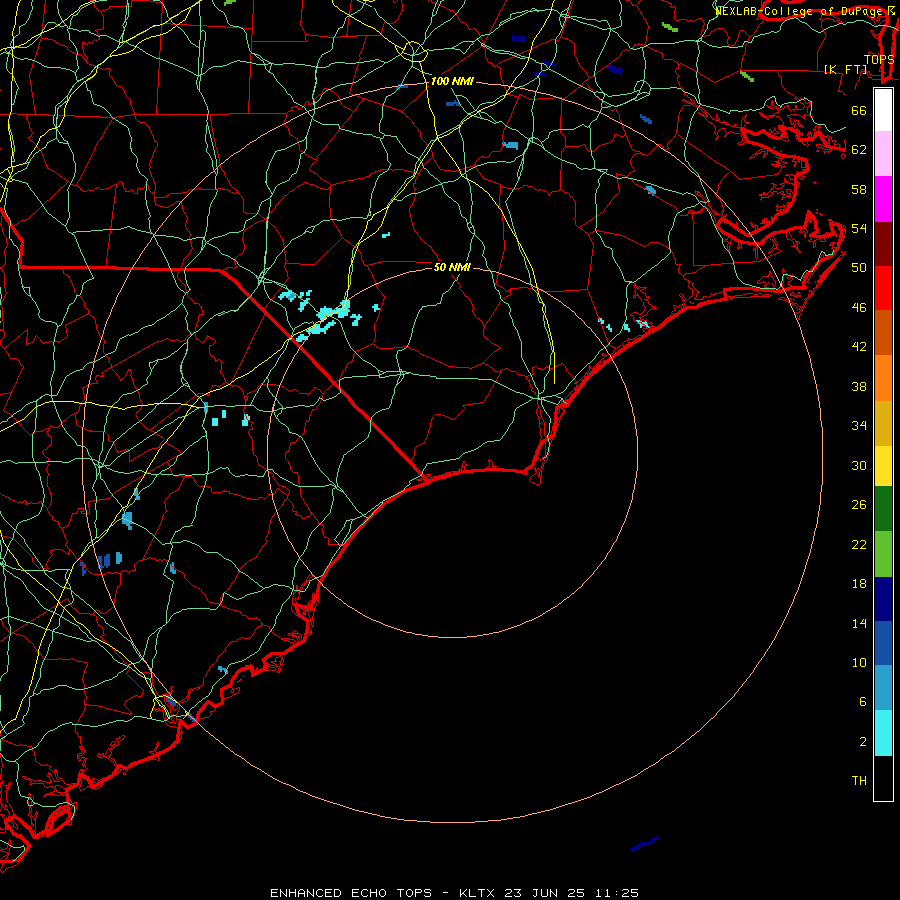Click the "6" legend label
This screenshot has width=900, height=900.
(x=862, y=701)
